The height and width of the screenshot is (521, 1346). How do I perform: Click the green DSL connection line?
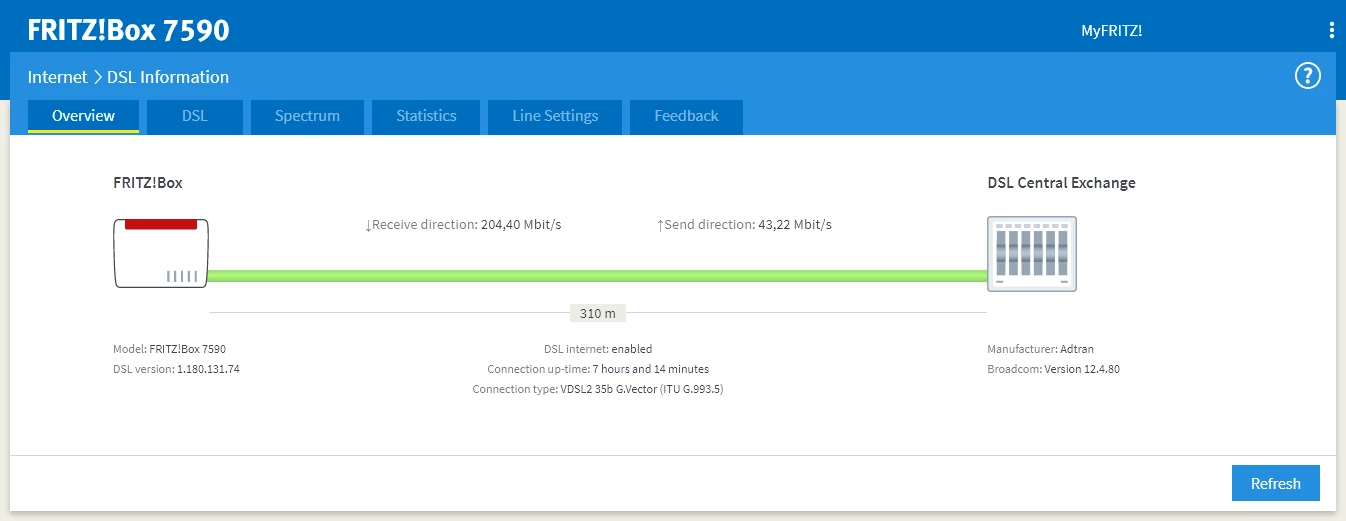(597, 275)
